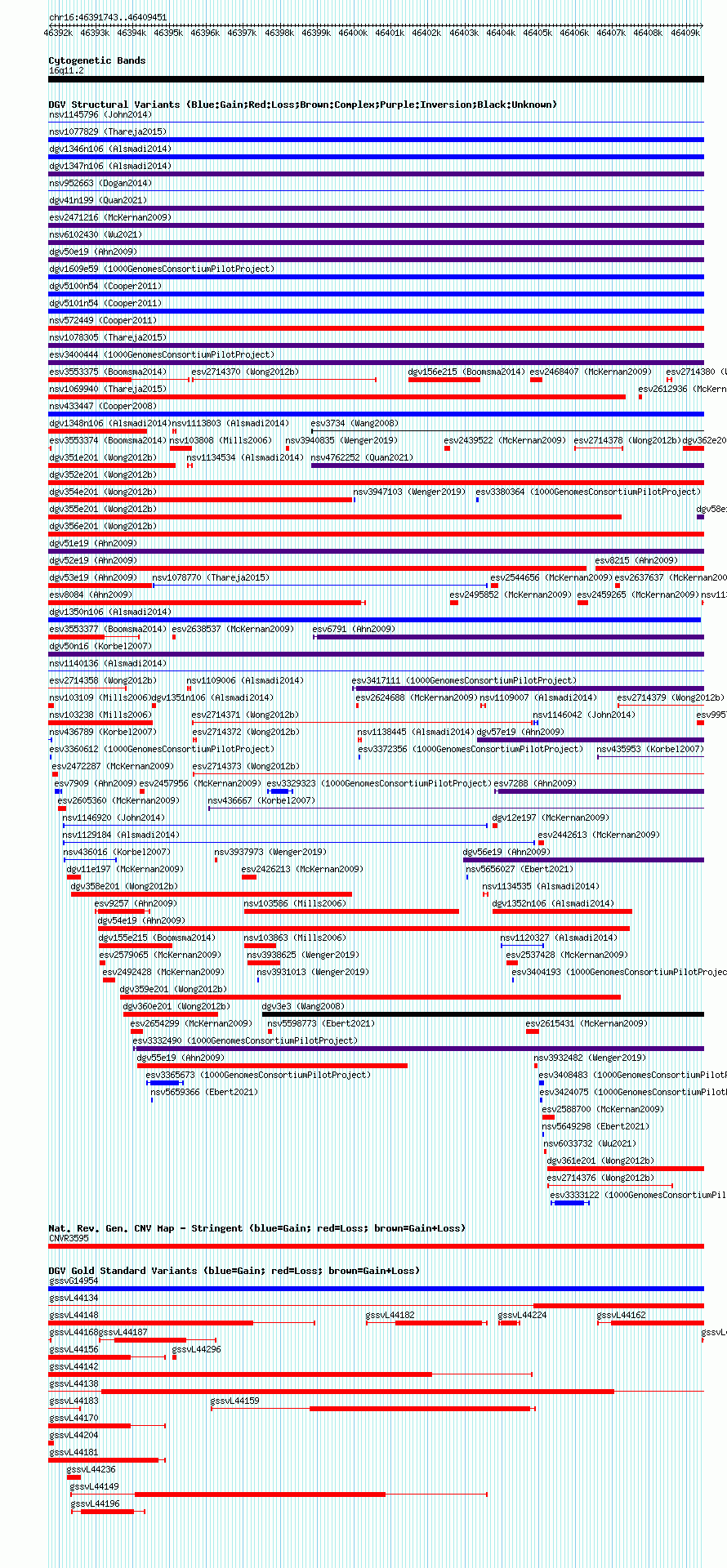Image resolution: width=727 pixels, height=1568 pixels.
Task: Click dgv5100n54 (Cooper2011) label
Action: pos(105,286)
